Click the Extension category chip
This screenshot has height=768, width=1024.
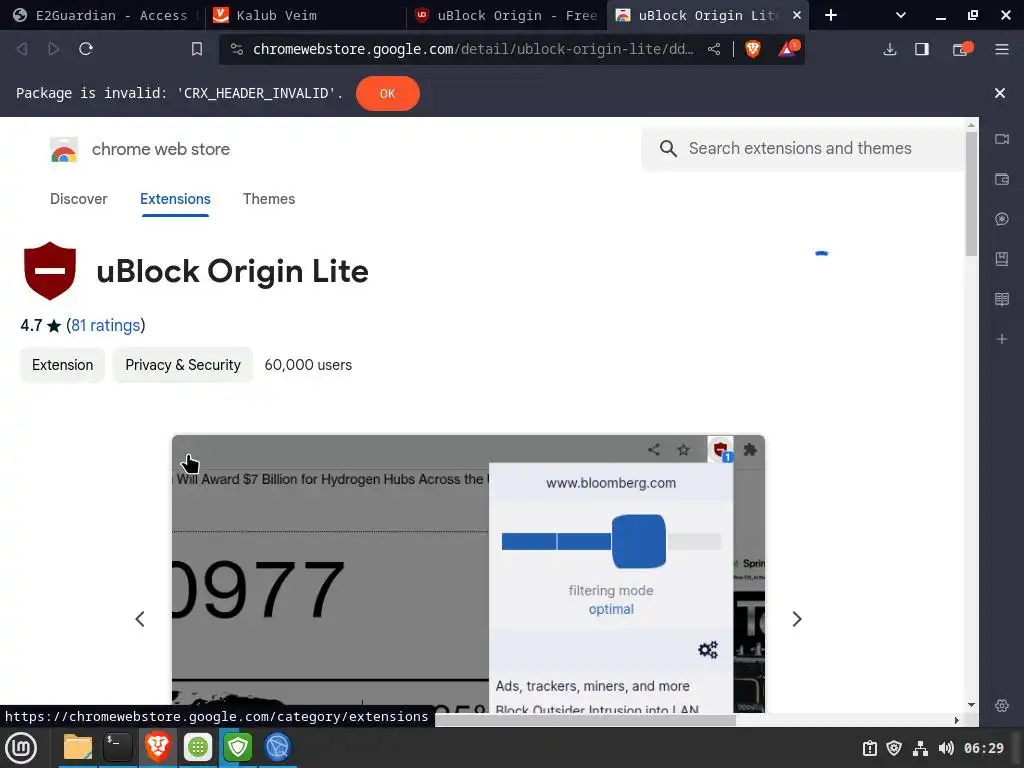pos(63,365)
